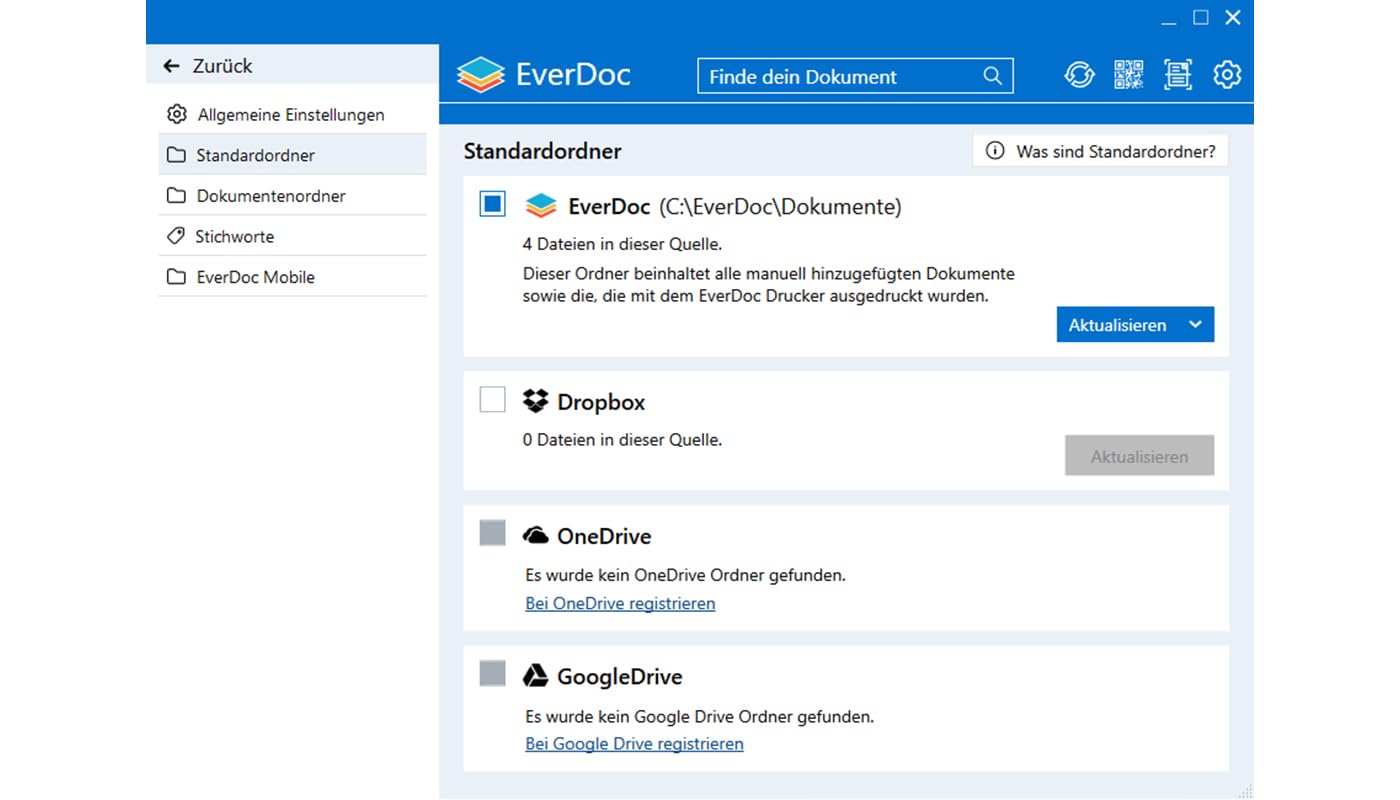The width and height of the screenshot is (1400, 800).
Task: Click the GoogleDrive source title
Action: pos(620,677)
